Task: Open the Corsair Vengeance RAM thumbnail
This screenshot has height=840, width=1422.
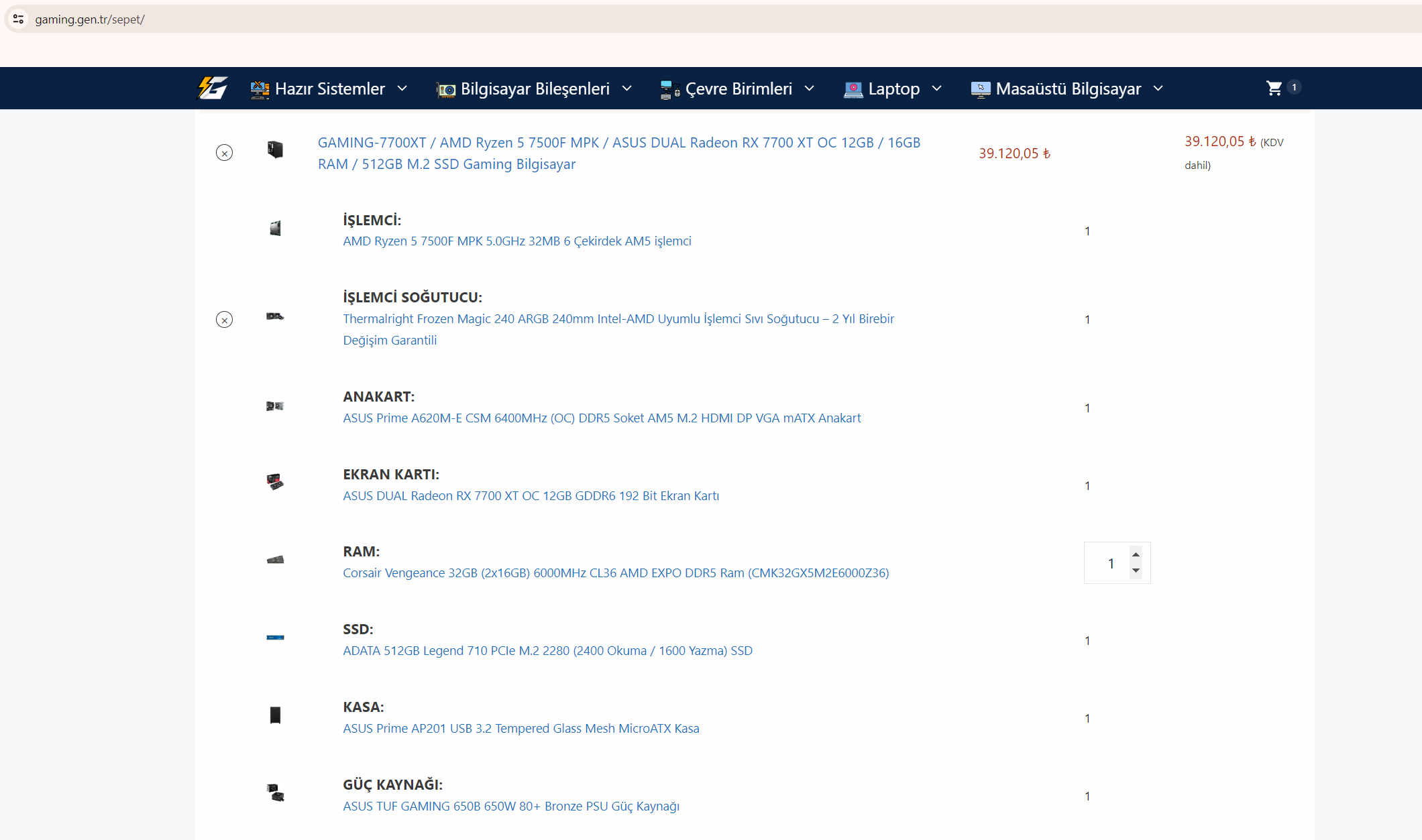Action: pos(275,560)
